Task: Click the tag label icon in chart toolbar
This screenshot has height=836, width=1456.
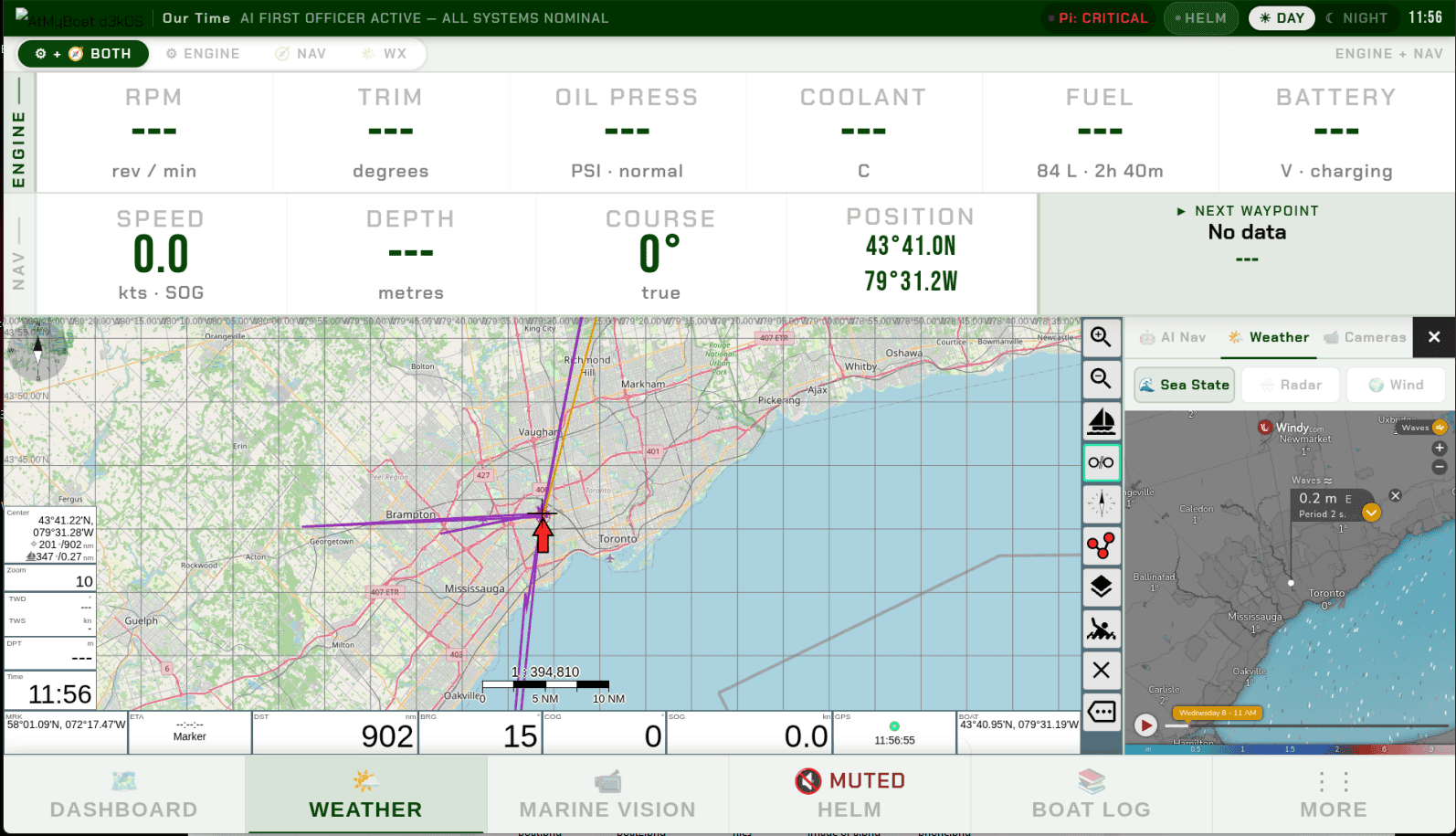Action: [1101, 712]
